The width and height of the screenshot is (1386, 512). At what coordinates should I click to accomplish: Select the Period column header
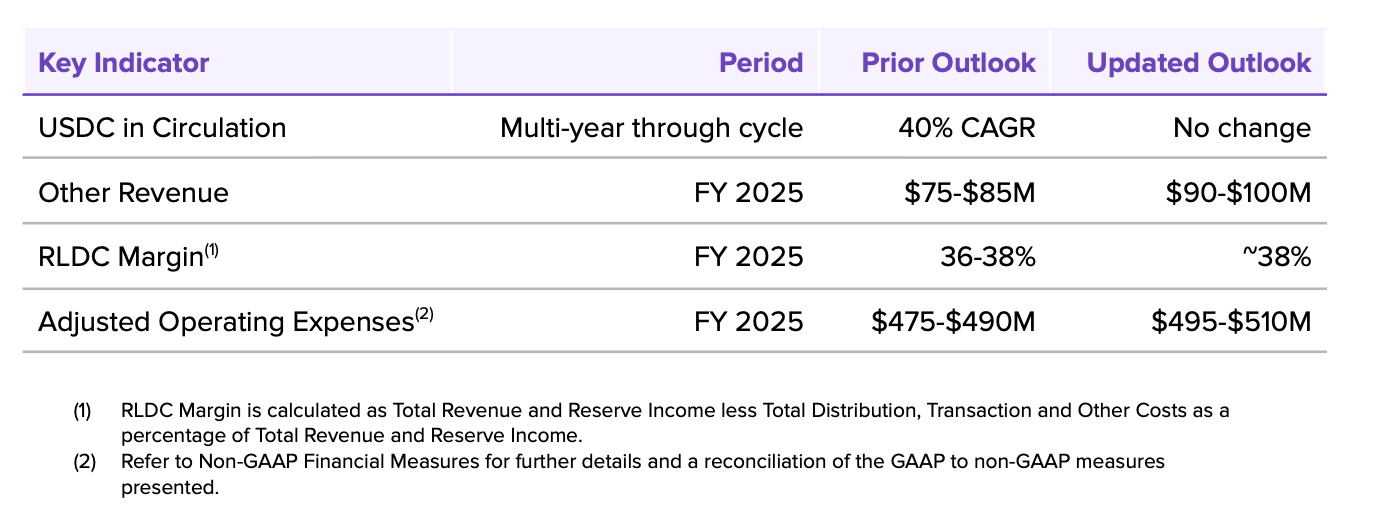click(761, 63)
